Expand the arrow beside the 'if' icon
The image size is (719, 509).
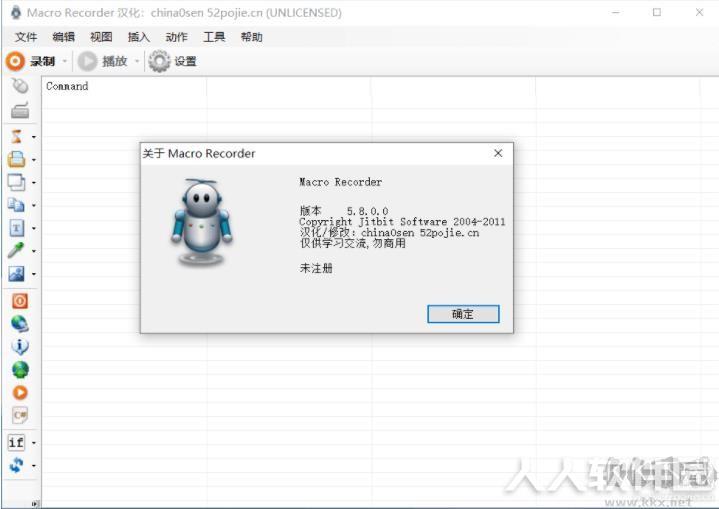click(34, 443)
